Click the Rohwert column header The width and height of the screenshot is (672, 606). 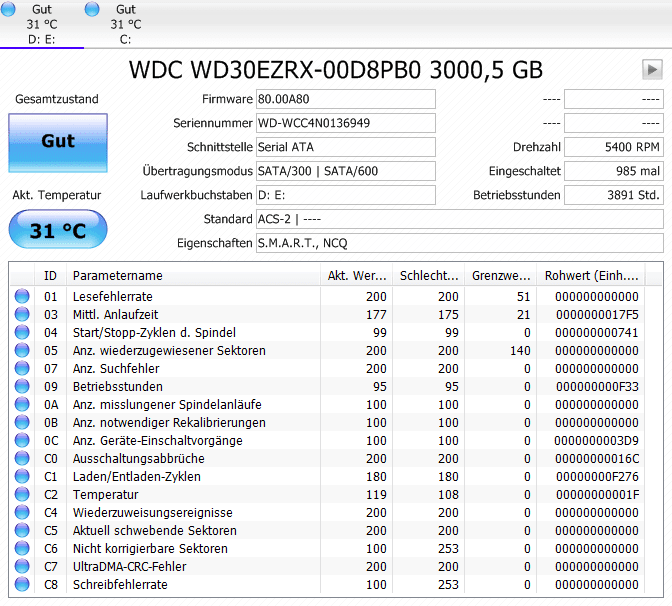point(591,276)
